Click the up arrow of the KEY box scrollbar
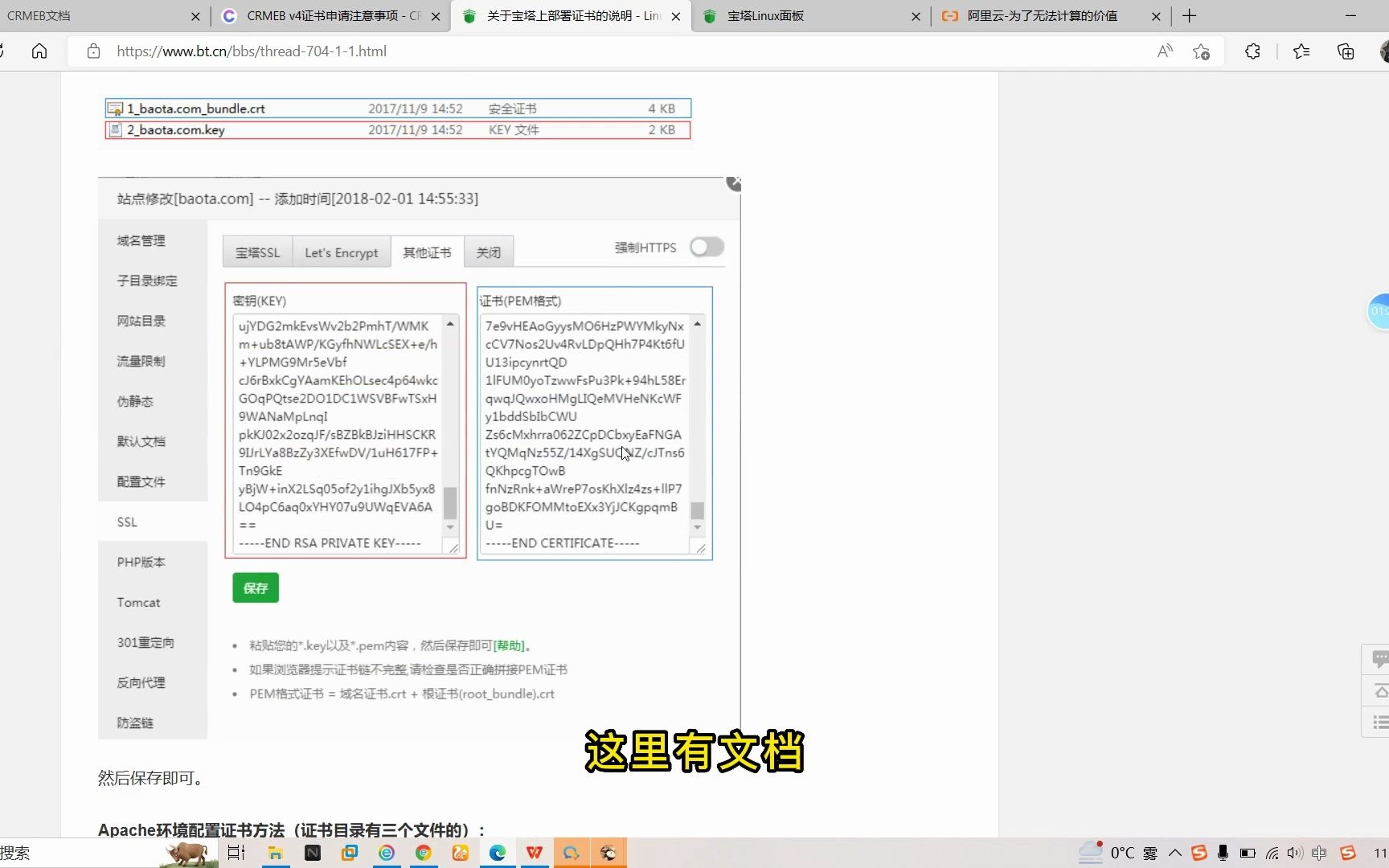The width and height of the screenshot is (1389, 868). tap(450, 324)
